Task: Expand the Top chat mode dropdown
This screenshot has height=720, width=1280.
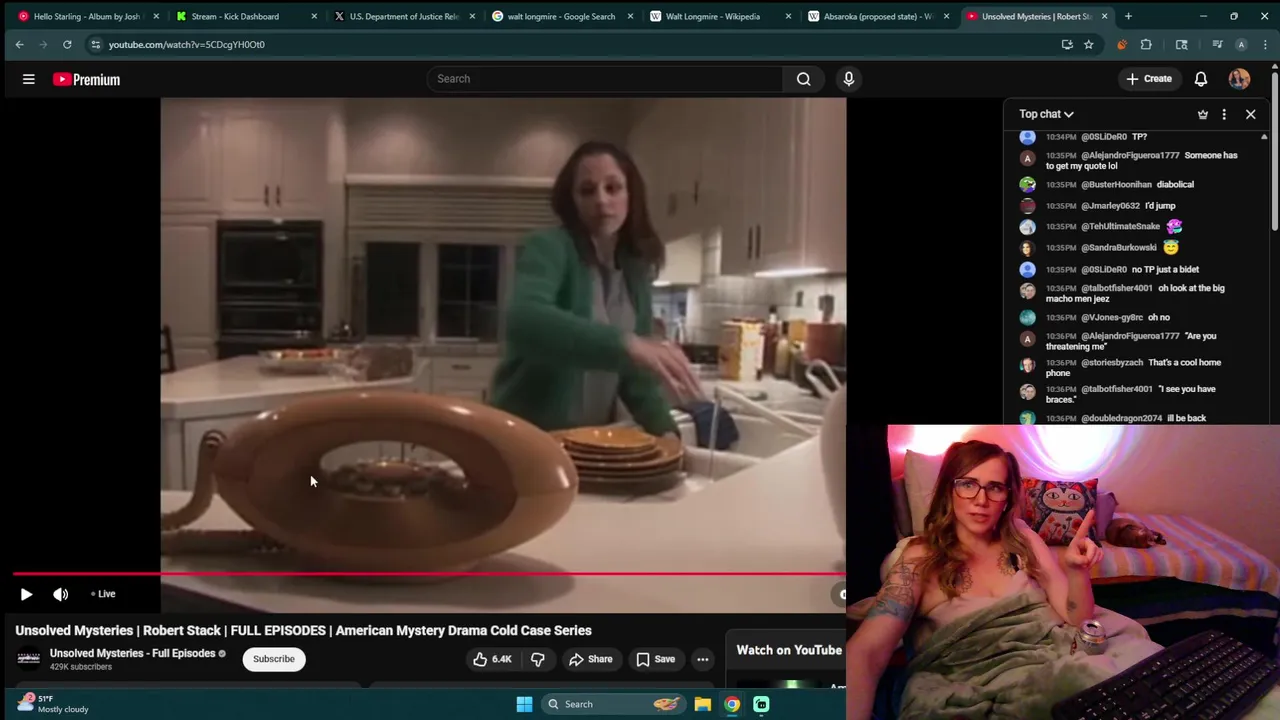Action: pos(1046,114)
